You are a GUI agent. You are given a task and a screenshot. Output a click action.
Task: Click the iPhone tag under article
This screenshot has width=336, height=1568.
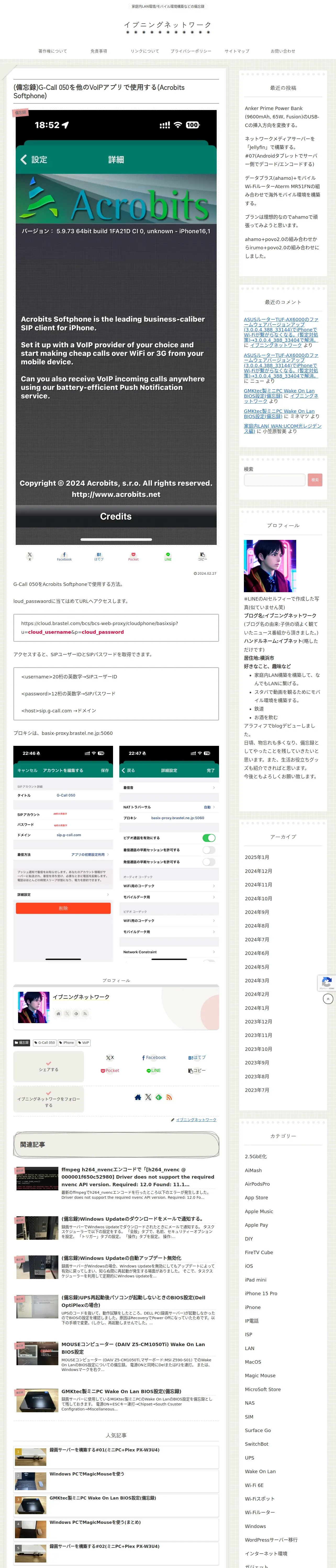66,1043
